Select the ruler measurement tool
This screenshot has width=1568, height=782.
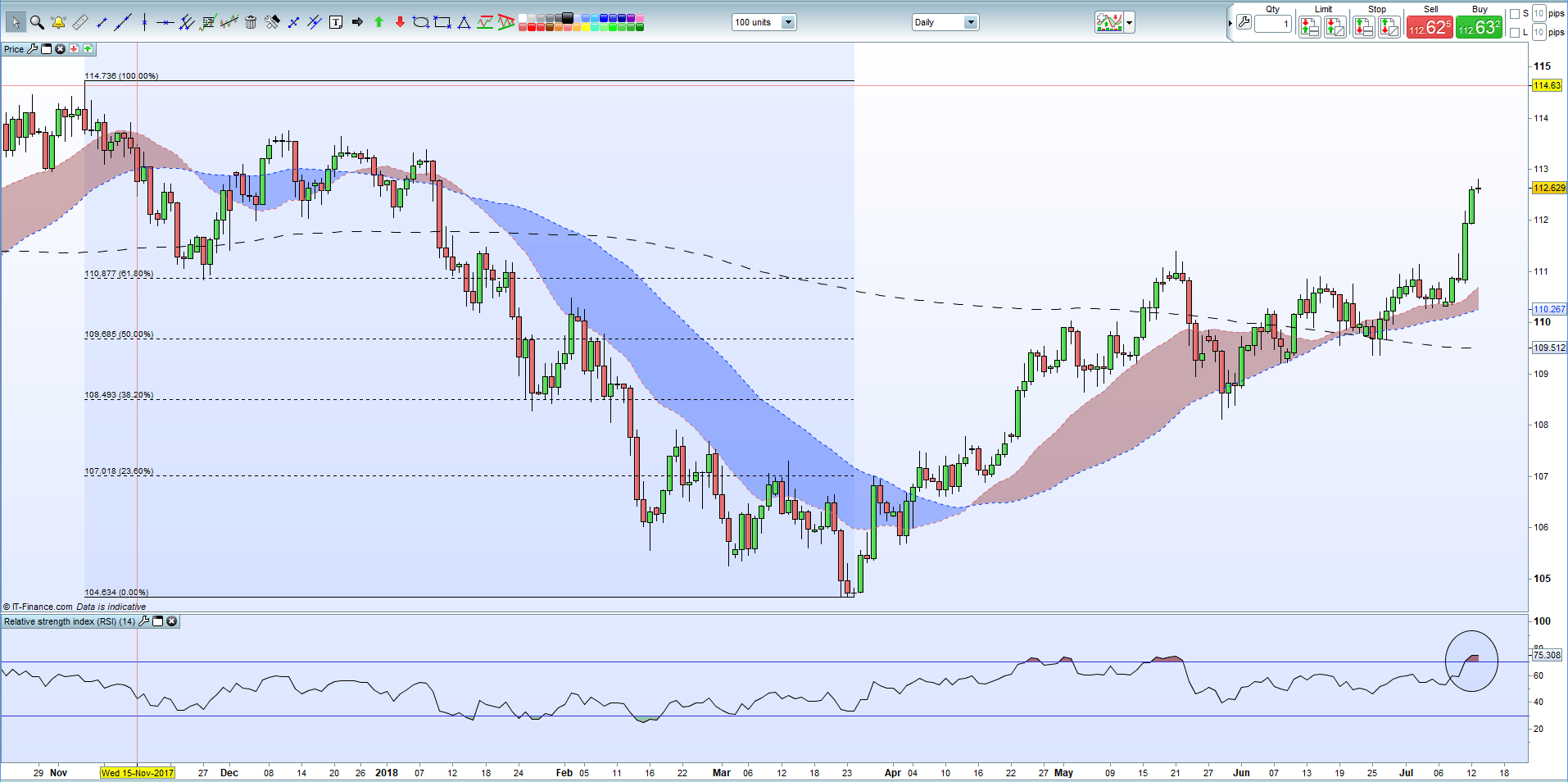pos(80,22)
